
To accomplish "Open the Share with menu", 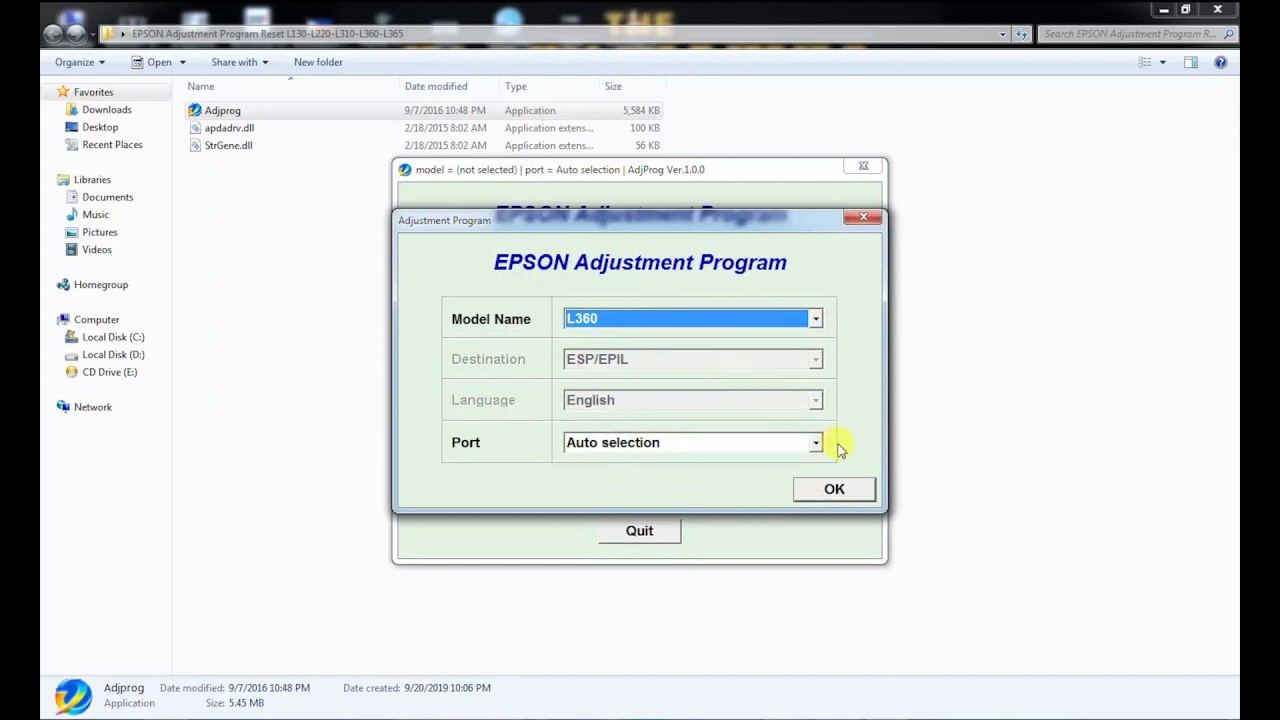I will [x=239, y=62].
